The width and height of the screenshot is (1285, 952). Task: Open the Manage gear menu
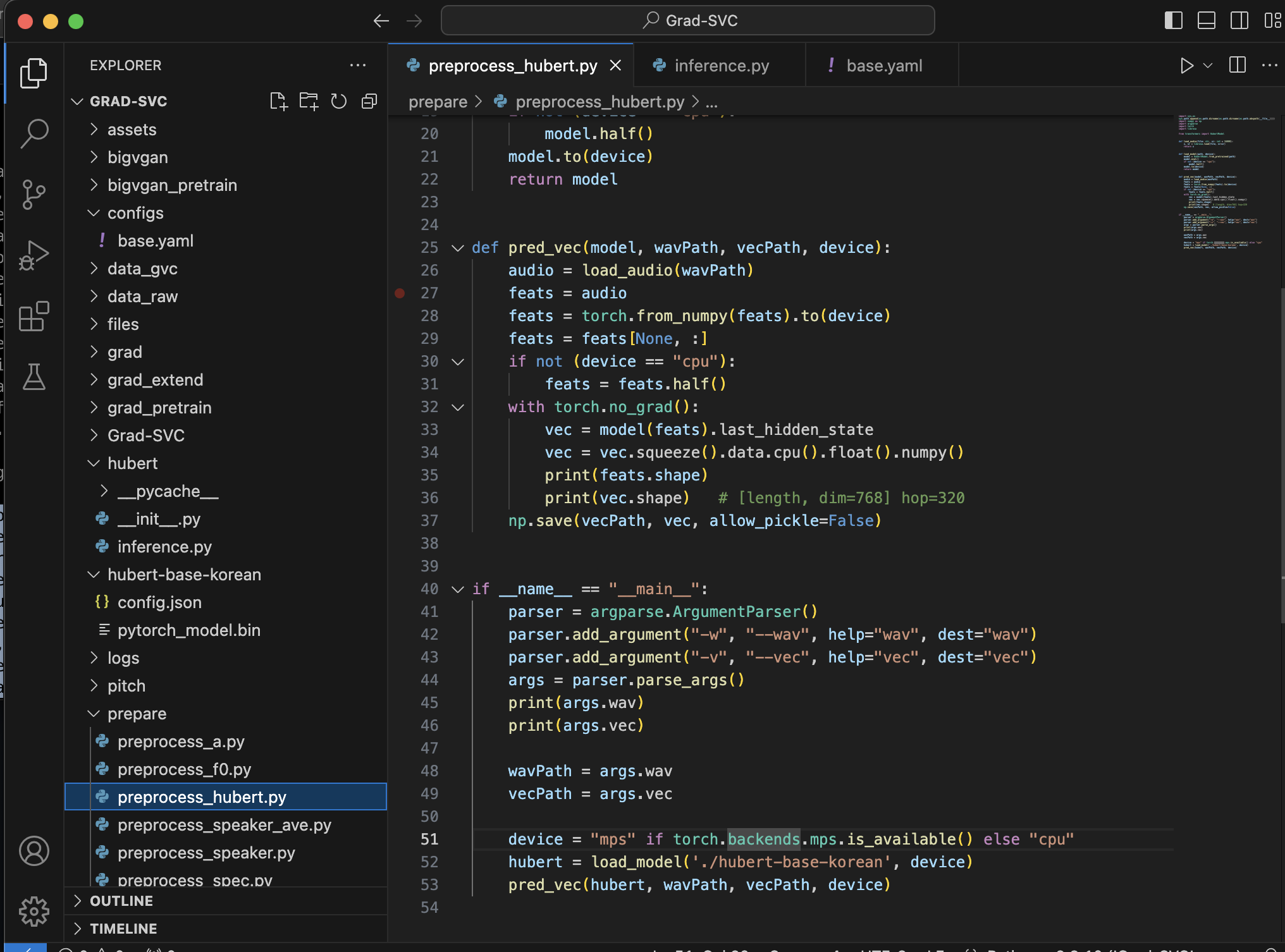(x=34, y=912)
